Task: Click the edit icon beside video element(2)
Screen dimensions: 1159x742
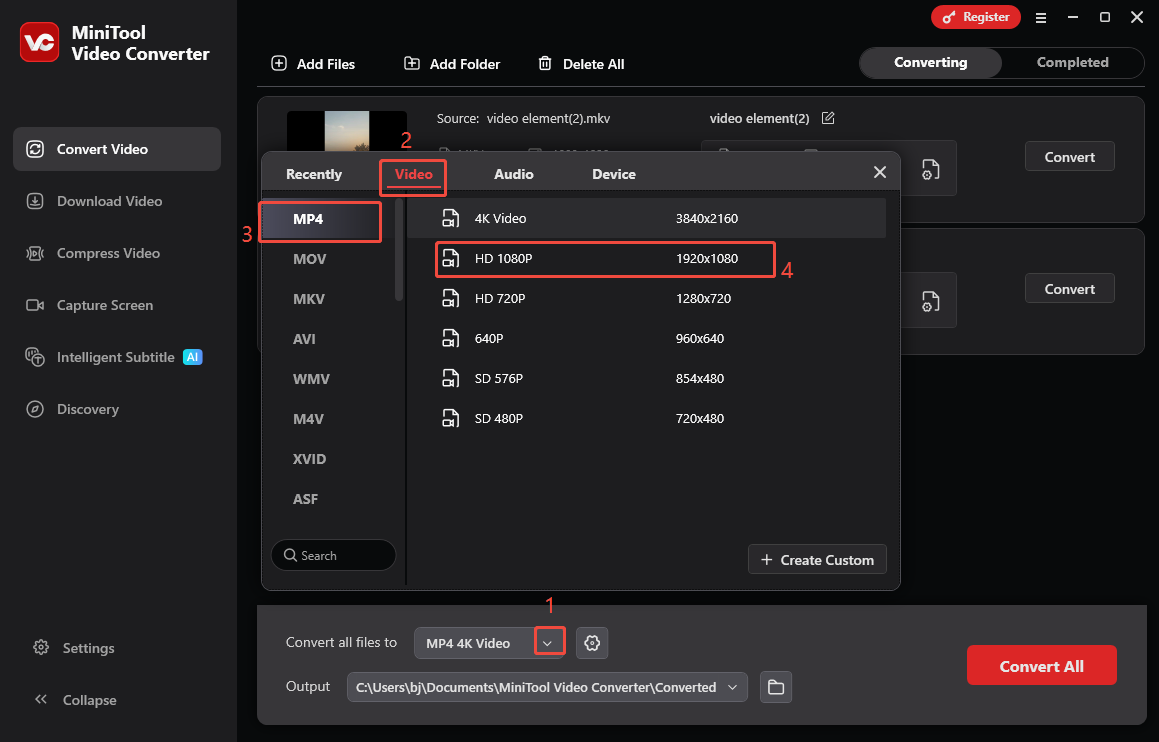Action: (828, 118)
